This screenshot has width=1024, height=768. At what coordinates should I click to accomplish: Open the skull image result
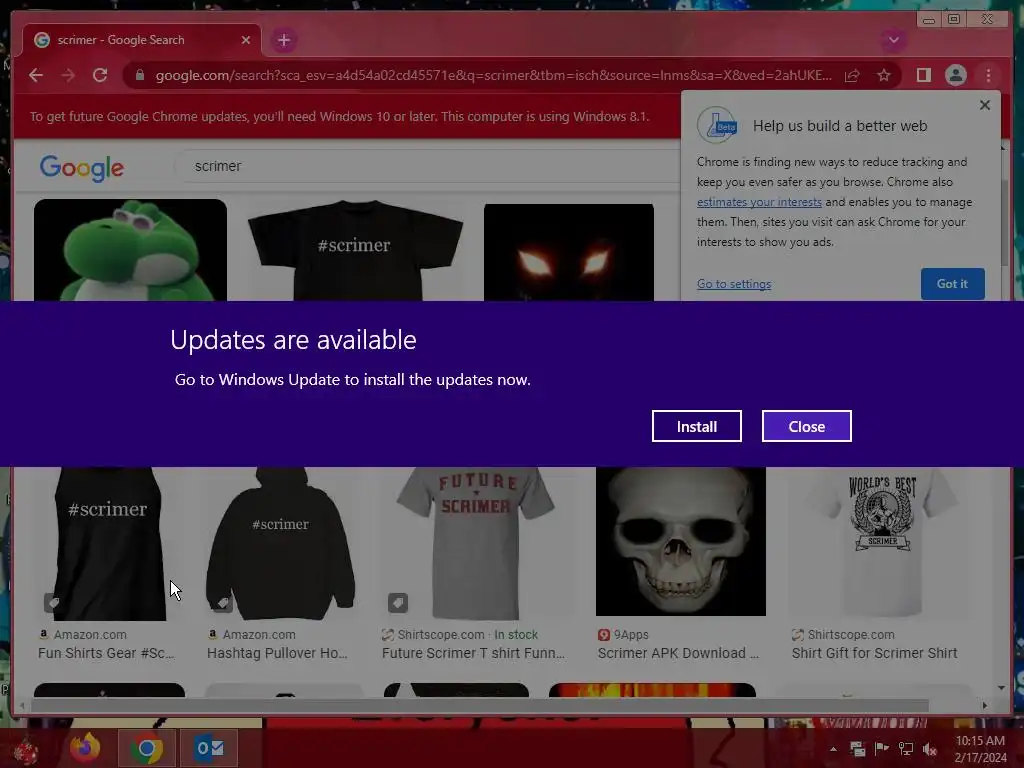(x=680, y=541)
